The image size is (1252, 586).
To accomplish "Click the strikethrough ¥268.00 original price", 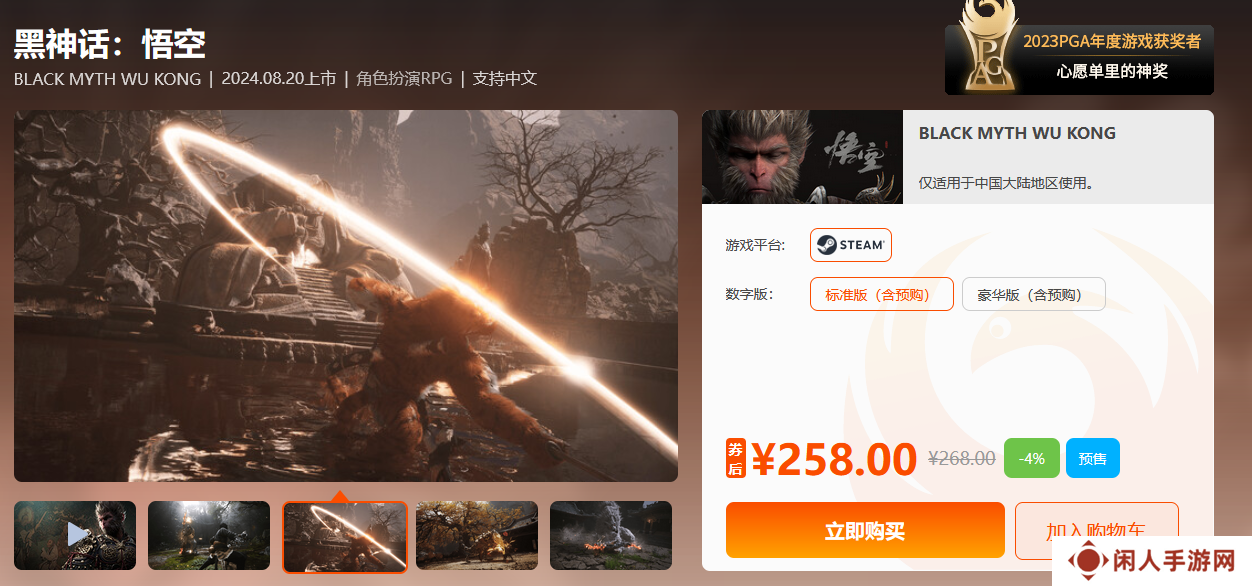I will point(962,458).
